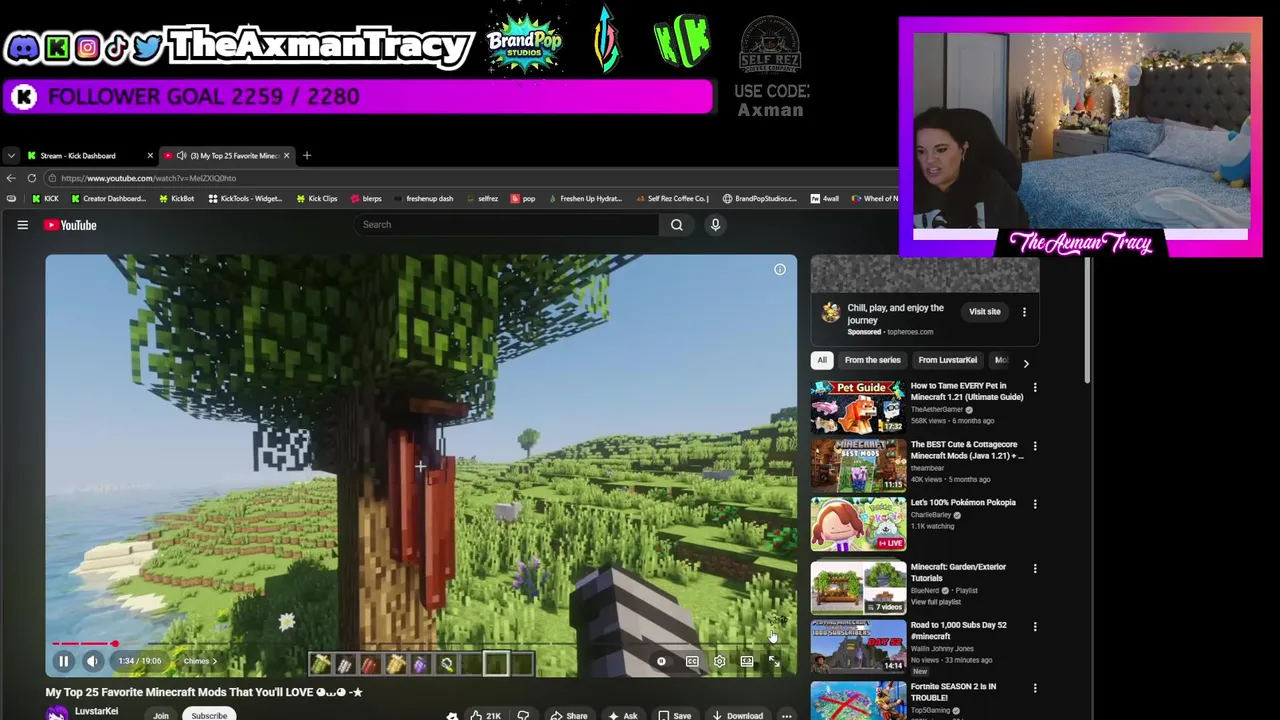The image size is (1280, 720).
Task: Open the Kick Clips bookmark
Action: coord(317,199)
